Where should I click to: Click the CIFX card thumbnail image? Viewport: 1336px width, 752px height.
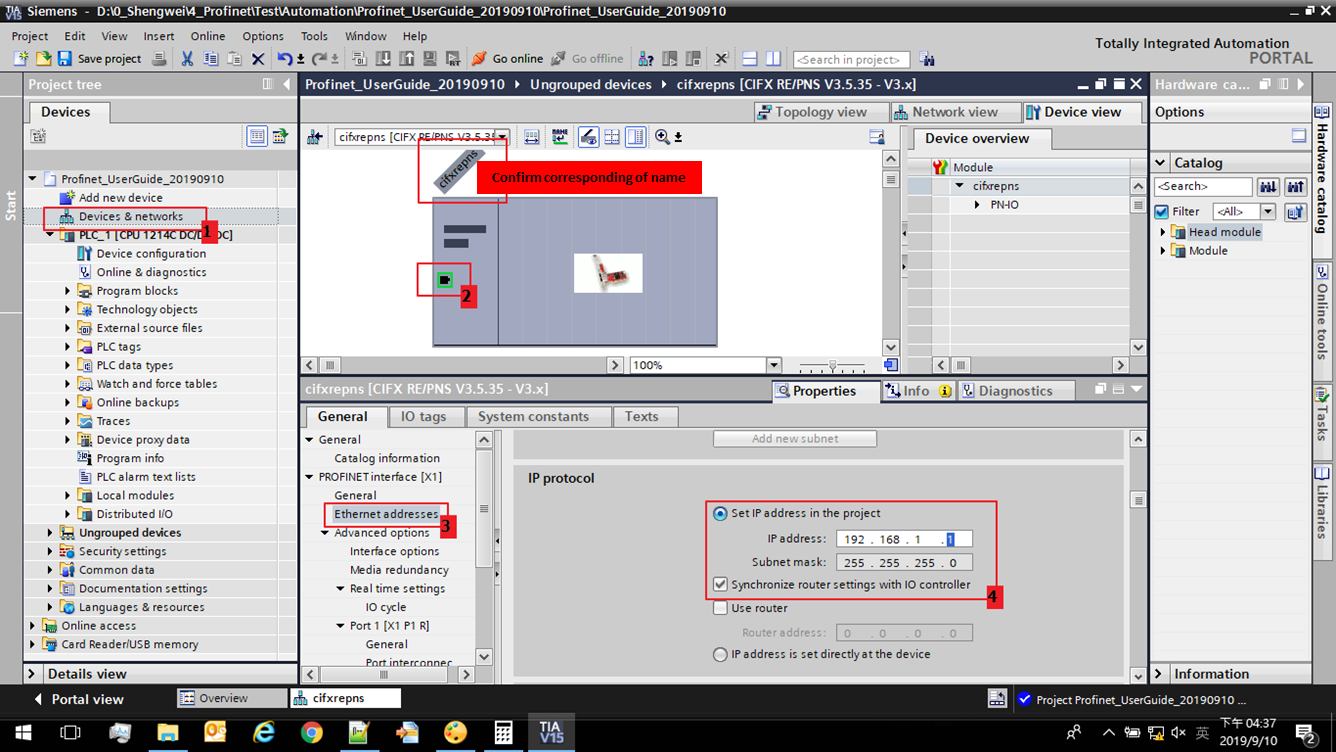608,273
